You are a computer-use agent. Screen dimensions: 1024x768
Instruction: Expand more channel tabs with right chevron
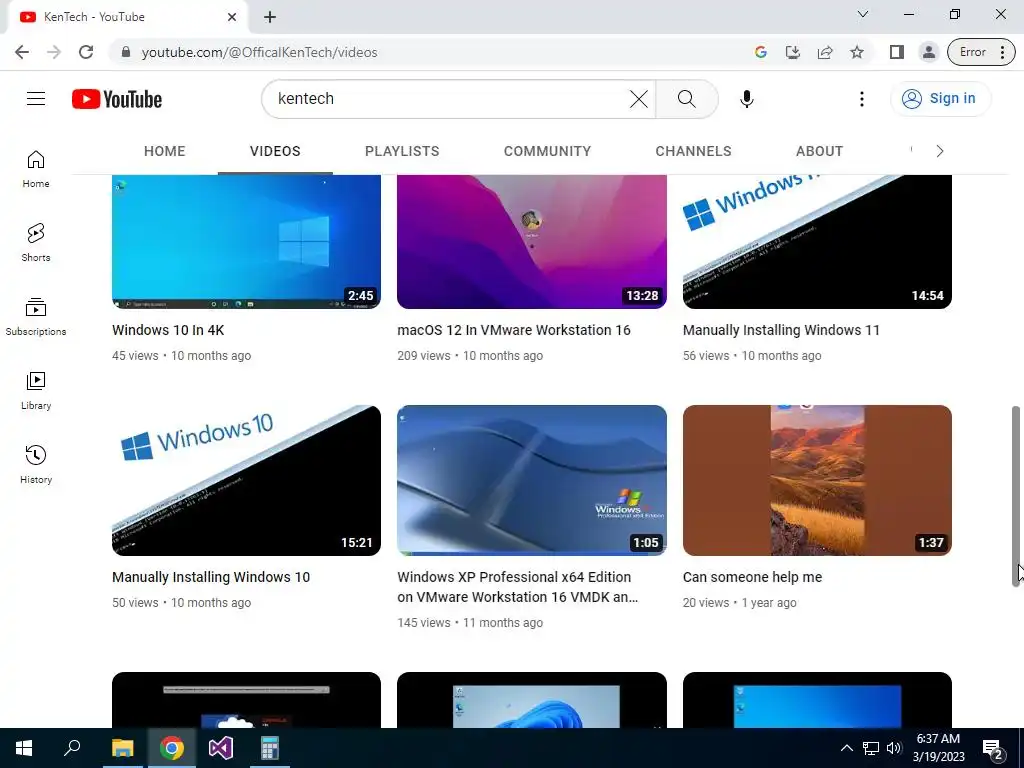pyautogui.click(x=940, y=151)
